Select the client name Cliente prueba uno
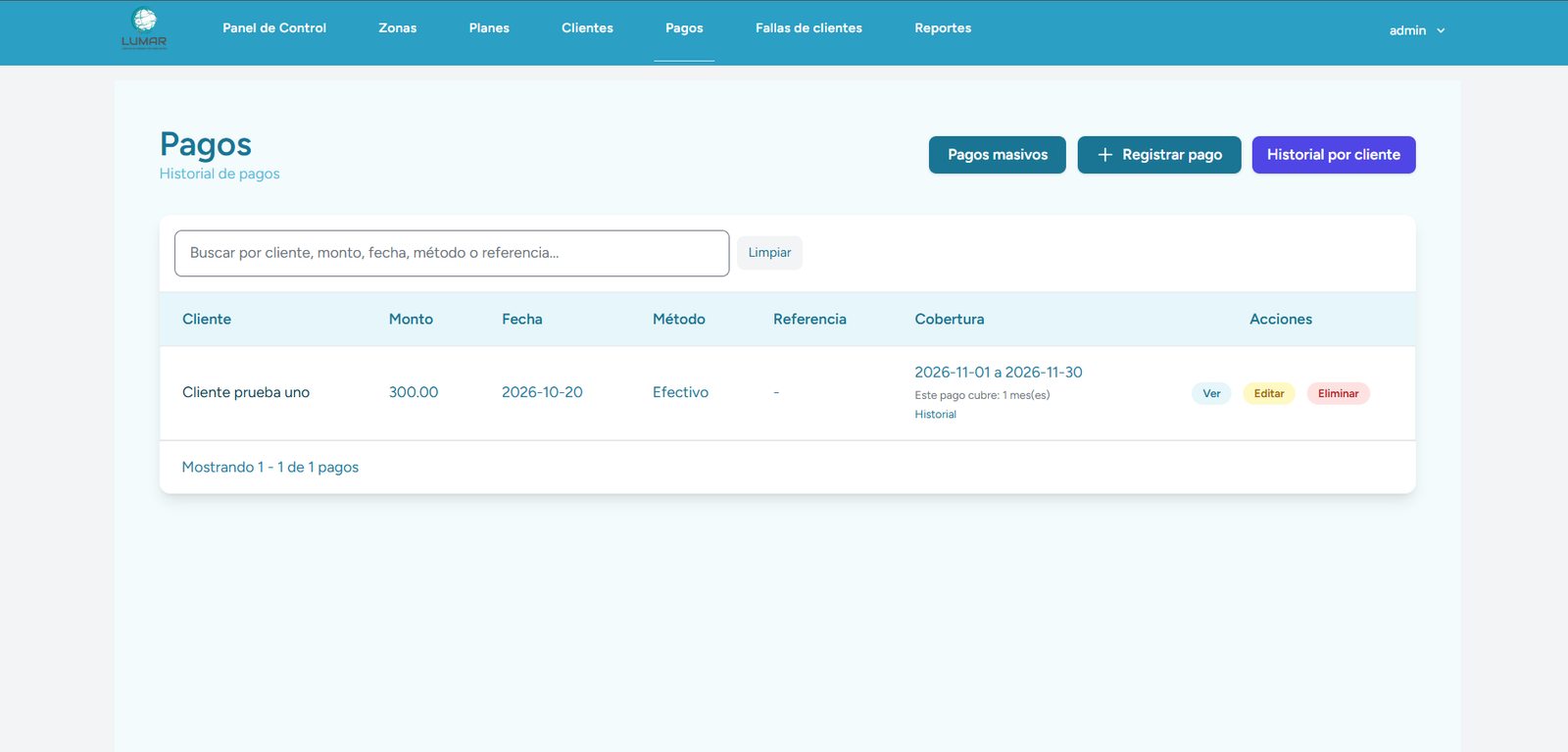1568x752 pixels. 246,392
